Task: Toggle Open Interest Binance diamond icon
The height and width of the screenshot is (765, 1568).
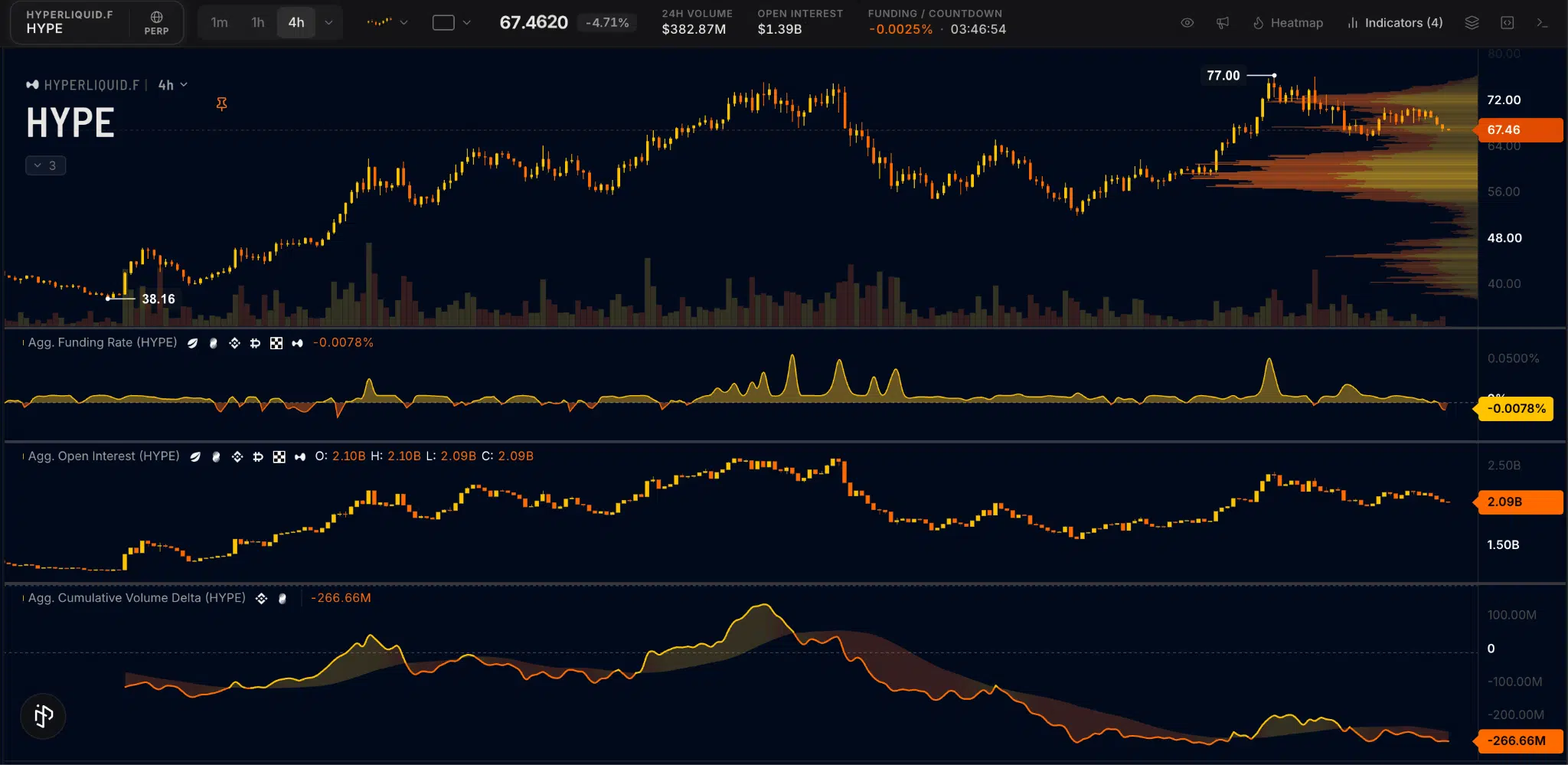Action: [x=237, y=456]
